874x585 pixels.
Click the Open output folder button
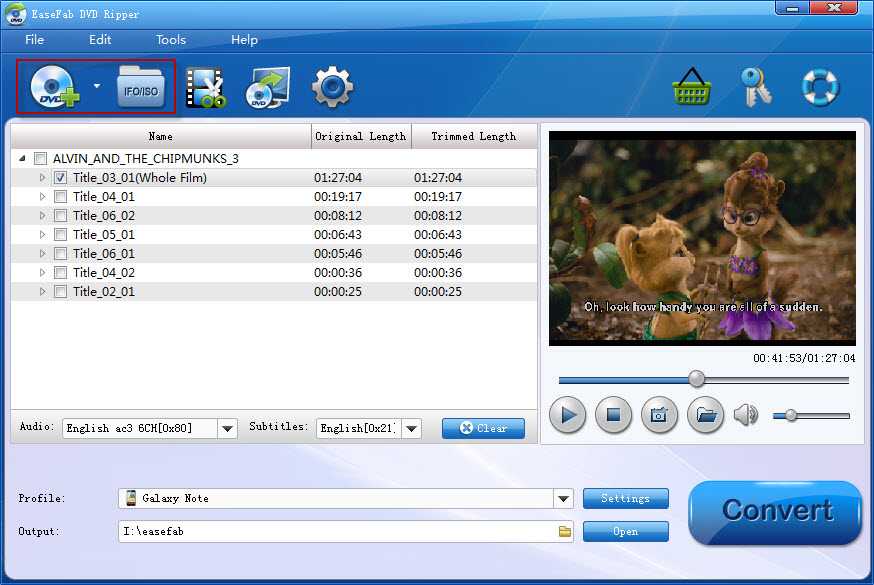pyautogui.click(x=625, y=532)
